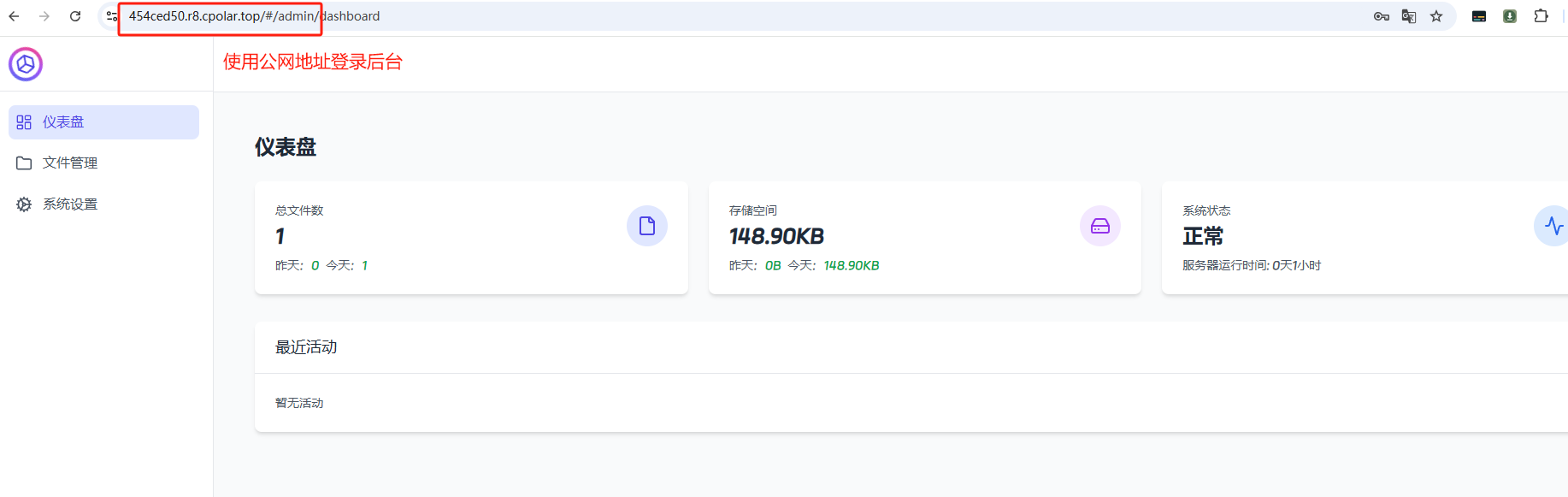Click the 总文件数 value 1
The width and height of the screenshot is (1568, 497).
280,236
